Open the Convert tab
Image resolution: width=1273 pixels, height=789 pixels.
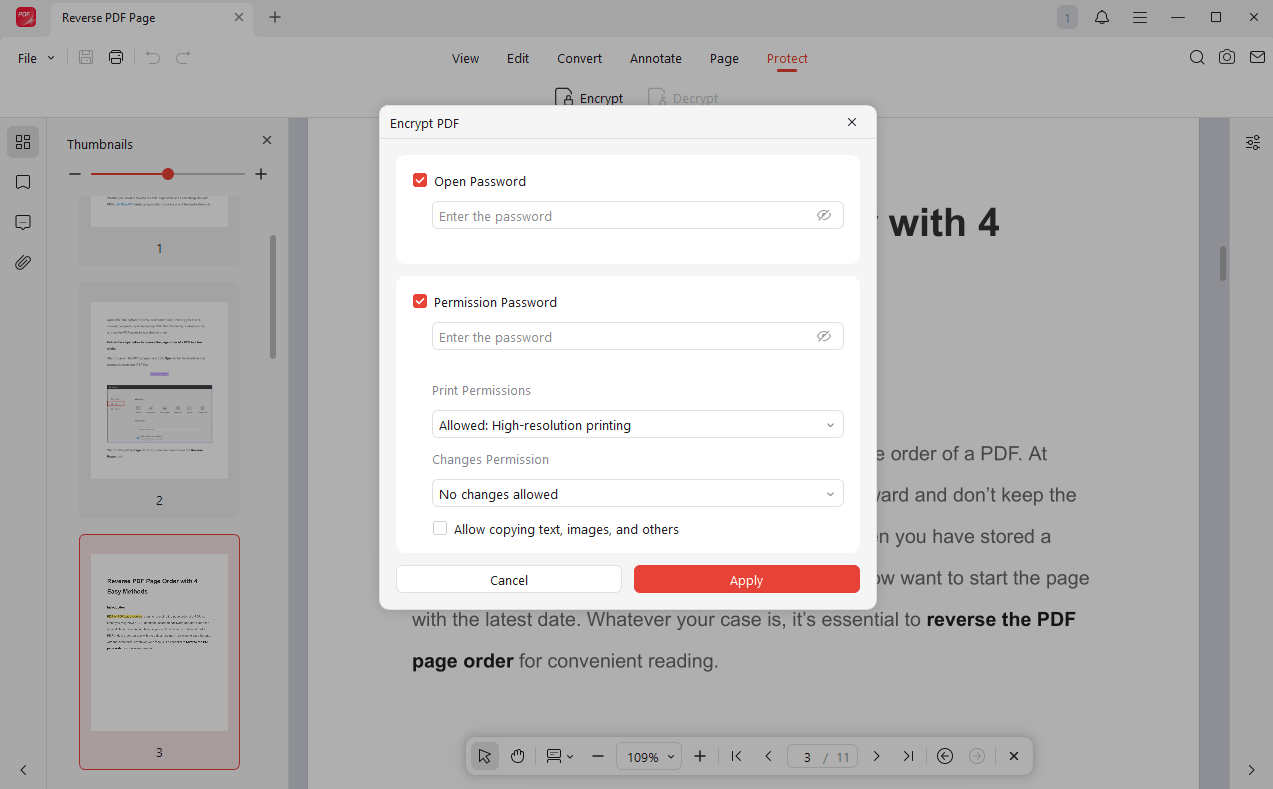(x=580, y=58)
